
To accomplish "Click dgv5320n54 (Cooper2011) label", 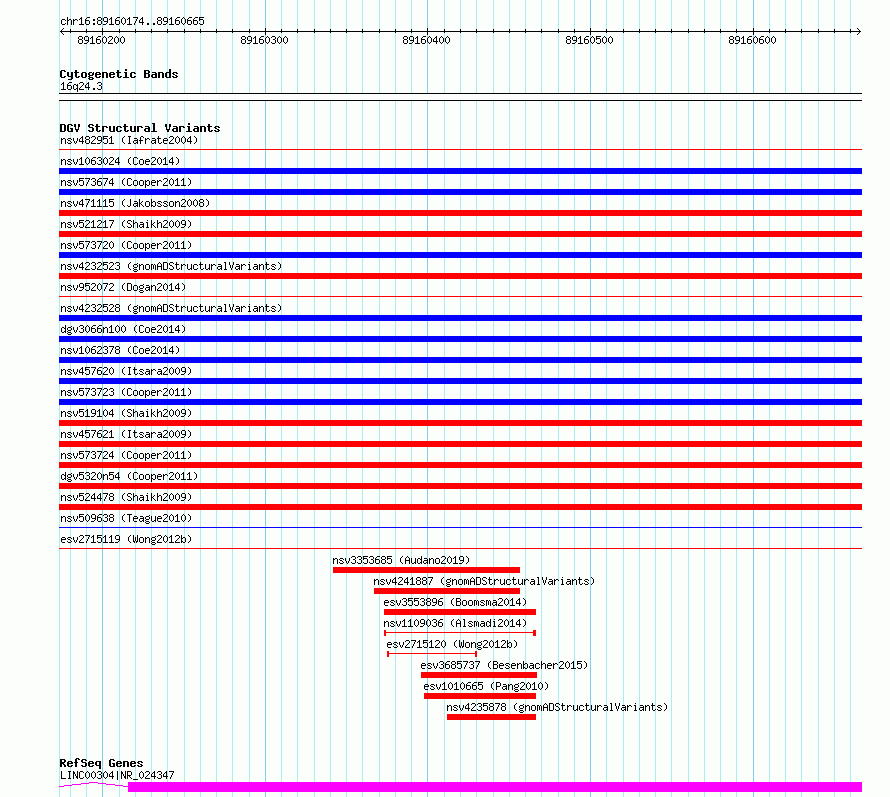I will coord(129,476).
